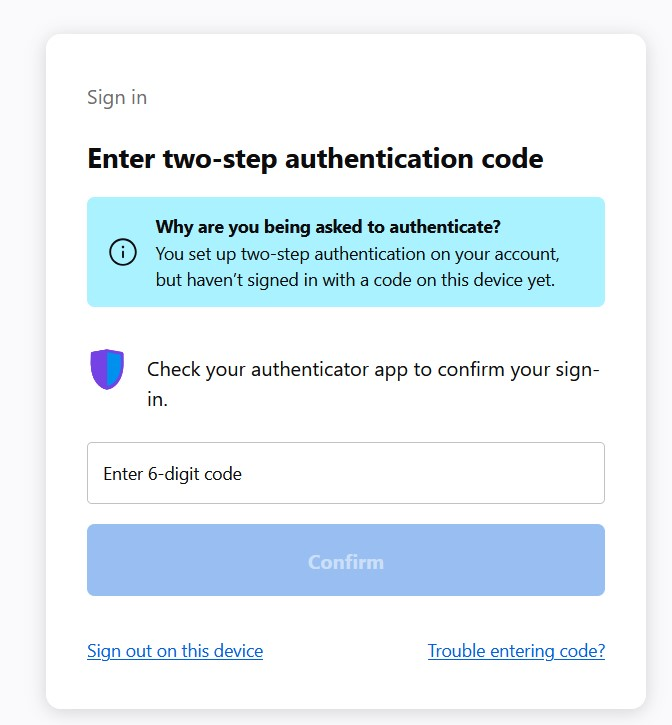This screenshot has width=672, height=725.
Task: Click the purple shield authenticator icon
Action: pyautogui.click(x=106, y=370)
